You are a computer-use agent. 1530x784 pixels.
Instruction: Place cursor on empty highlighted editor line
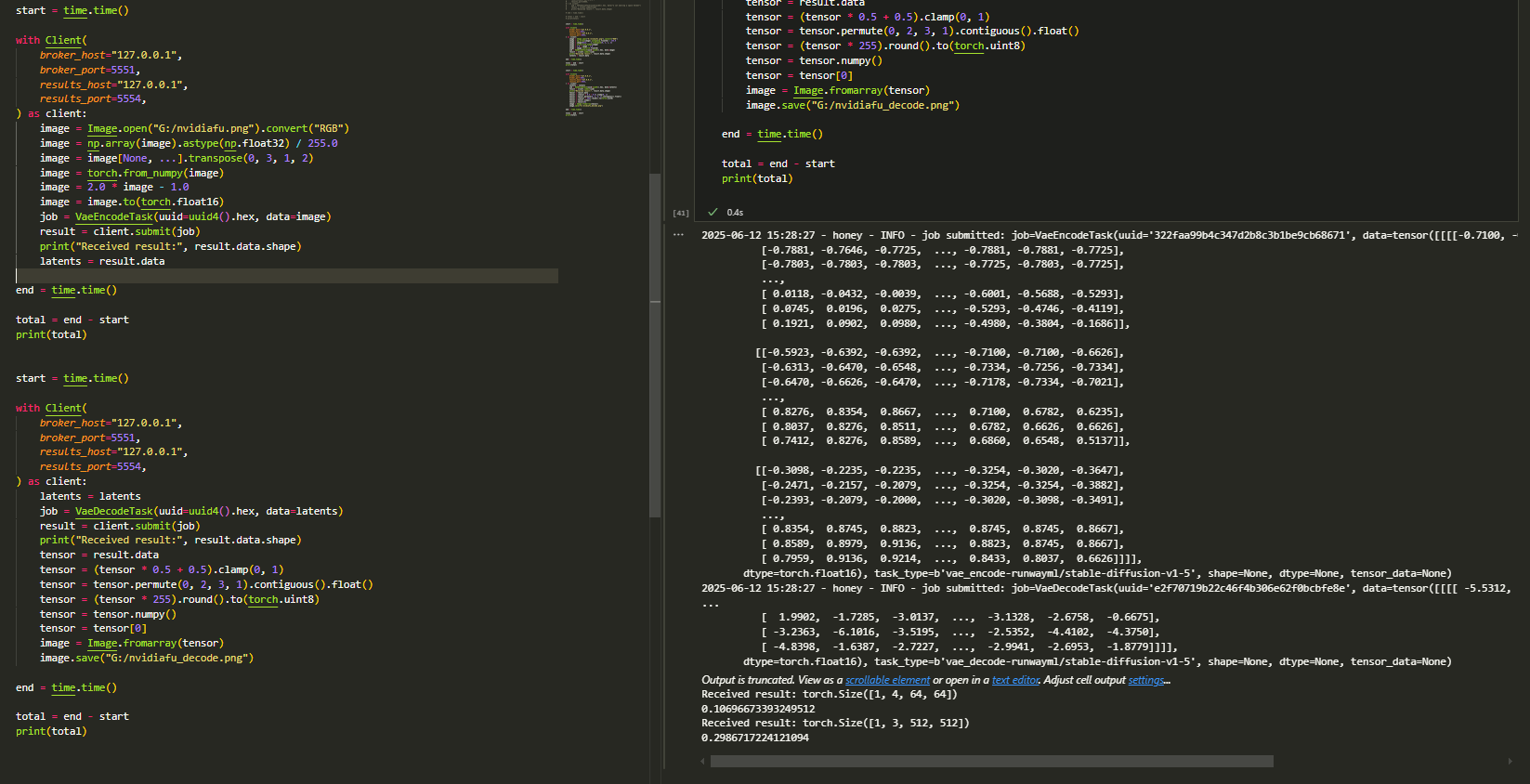click(287, 276)
